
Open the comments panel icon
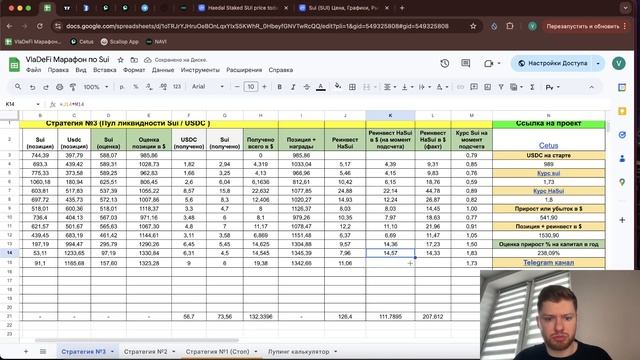(x=465, y=63)
